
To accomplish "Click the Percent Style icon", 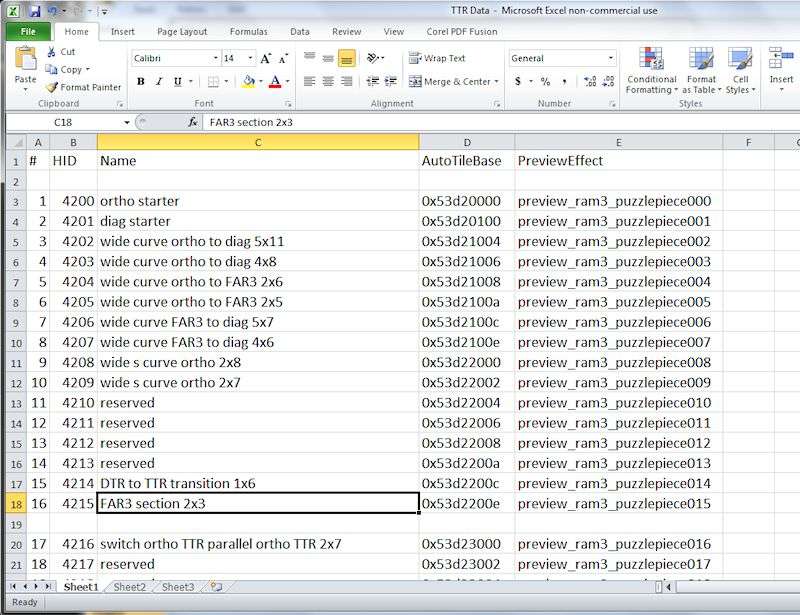I will tap(545, 82).
